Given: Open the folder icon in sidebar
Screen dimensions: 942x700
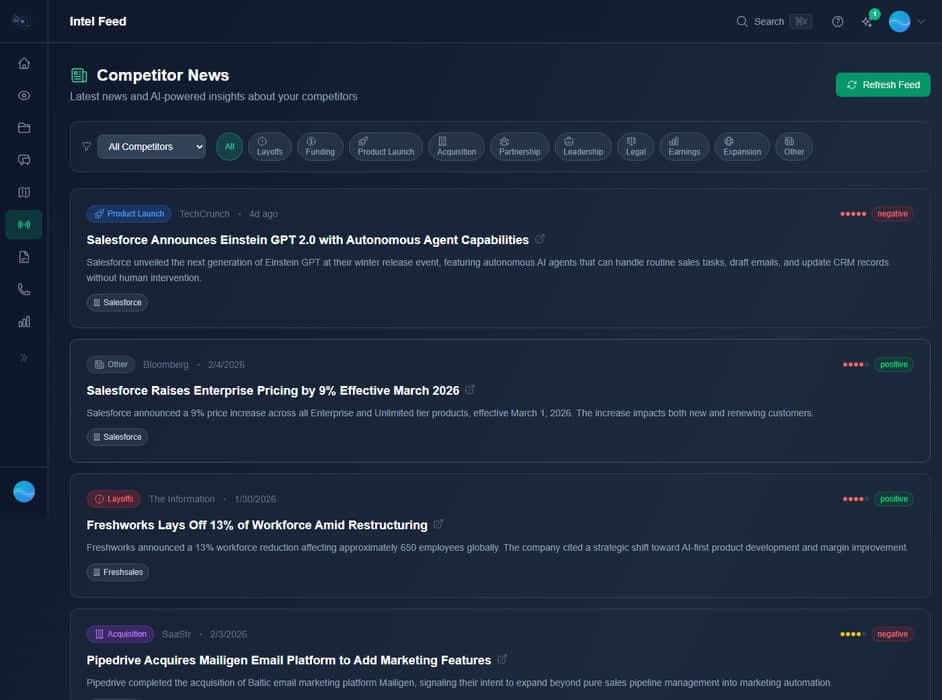Looking at the screenshot, I should (24, 128).
